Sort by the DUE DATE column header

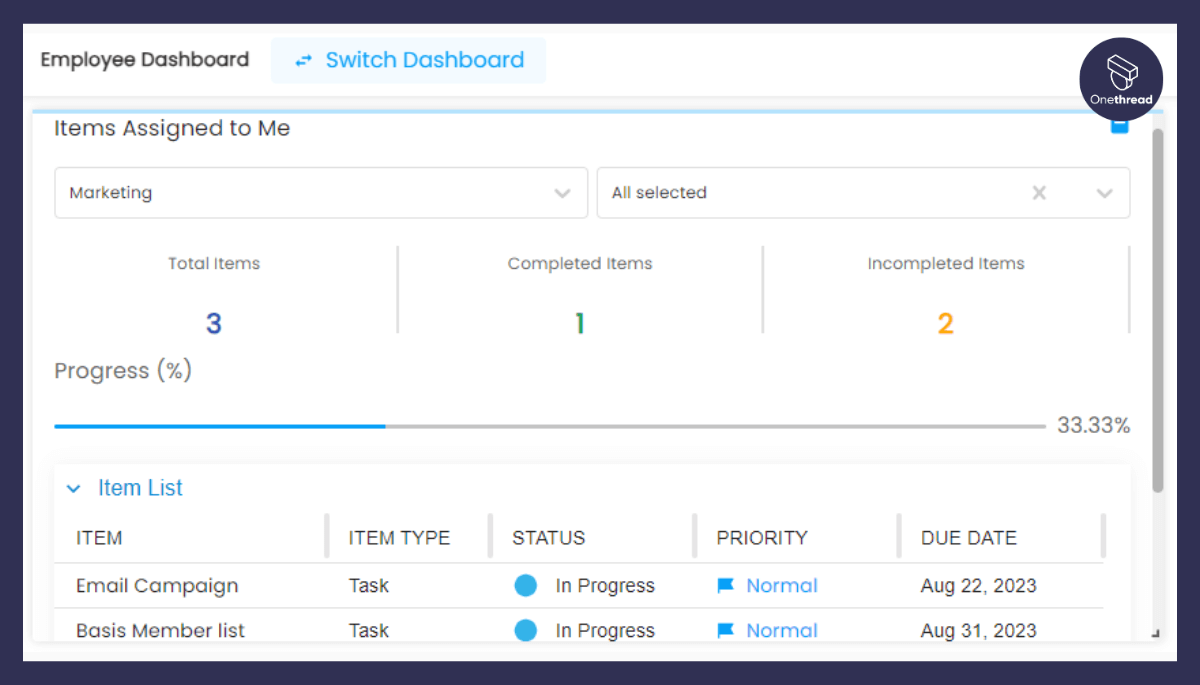968,538
